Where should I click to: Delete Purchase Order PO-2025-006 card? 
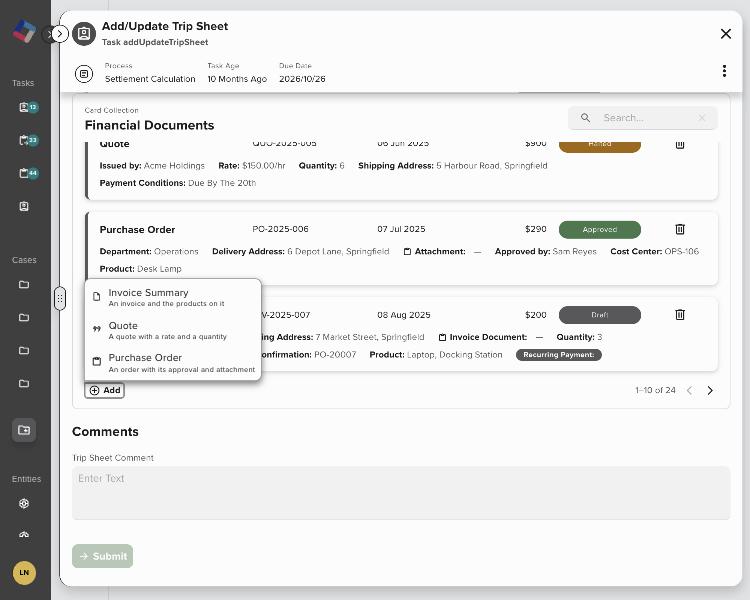(680, 229)
